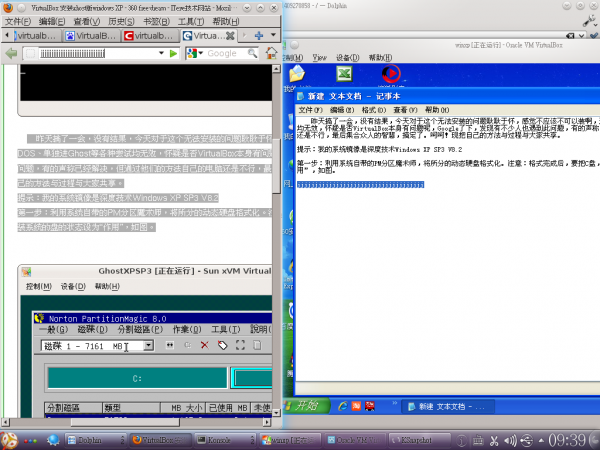Click the Firefox horizontal scrollbar thumb
This screenshot has height=450, width=600.
[125, 422]
